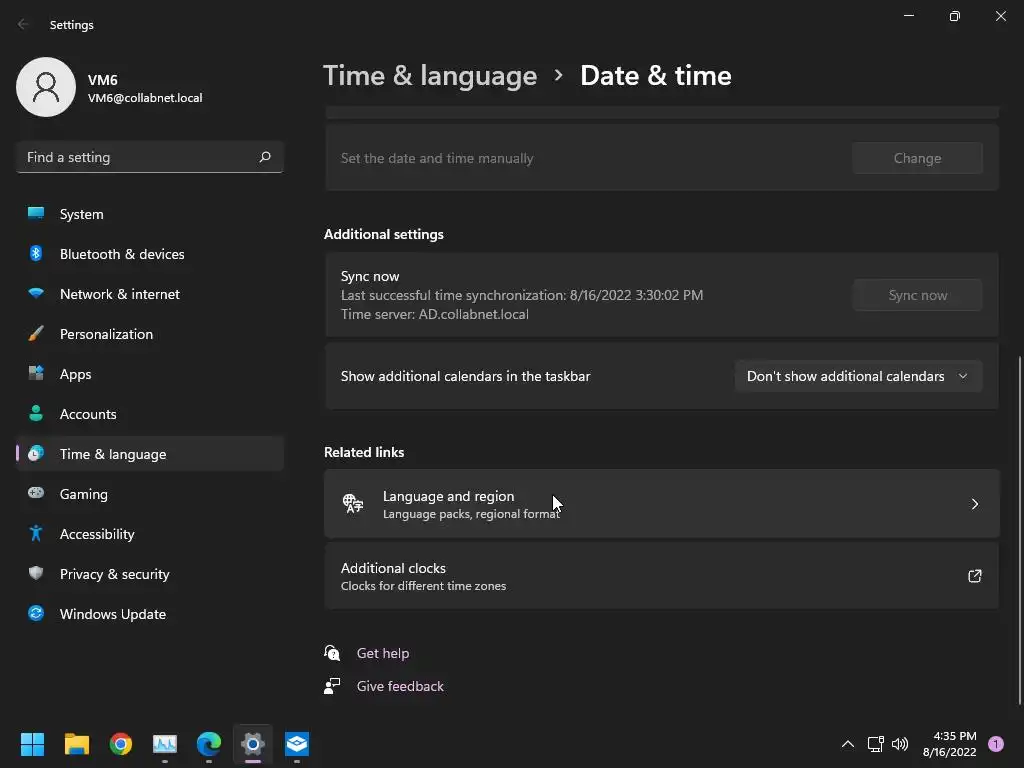Open Additional clocks for time zones

click(662, 576)
